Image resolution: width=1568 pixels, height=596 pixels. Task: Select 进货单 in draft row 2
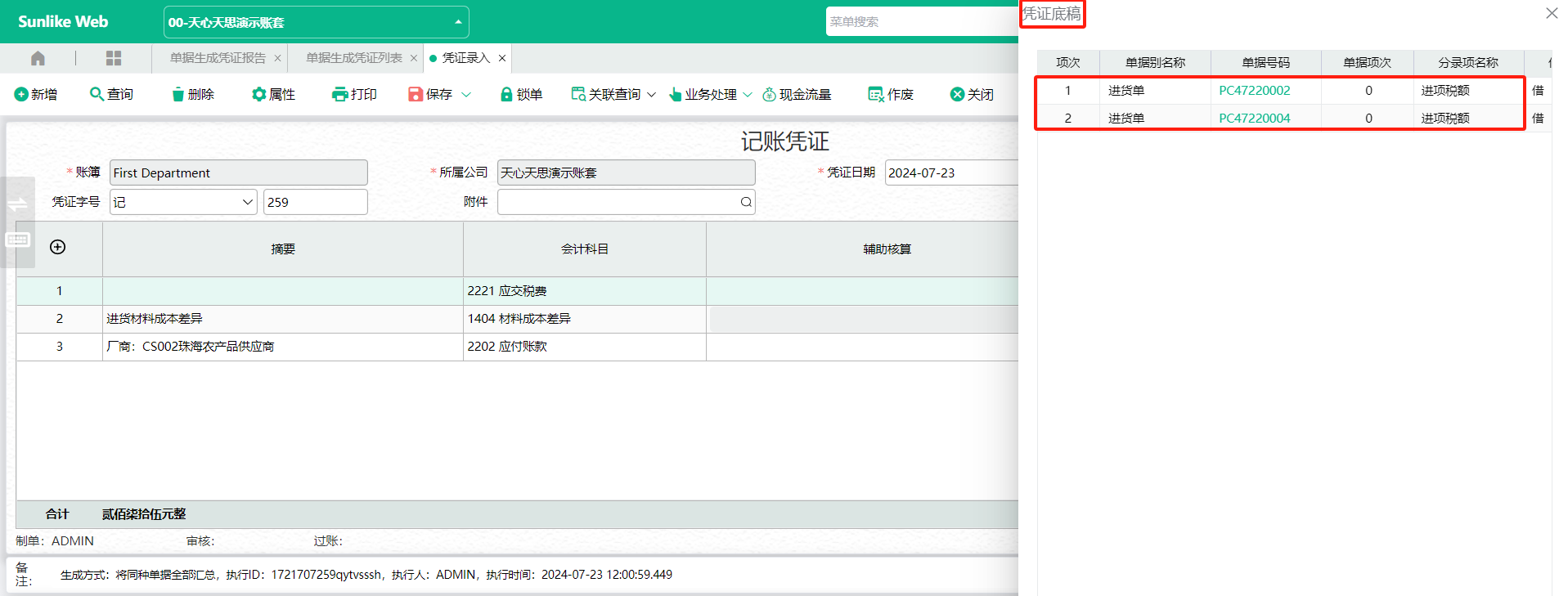point(1126,119)
